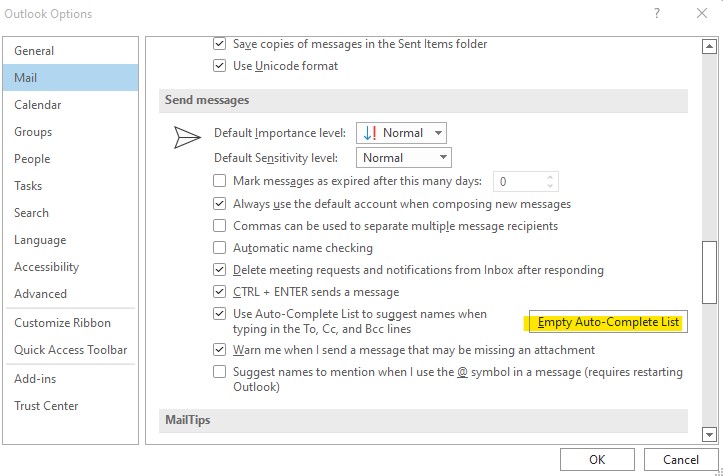Open Customize Ribbon settings
723x476 pixels.
pyautogui.click(x=70, y=323)
